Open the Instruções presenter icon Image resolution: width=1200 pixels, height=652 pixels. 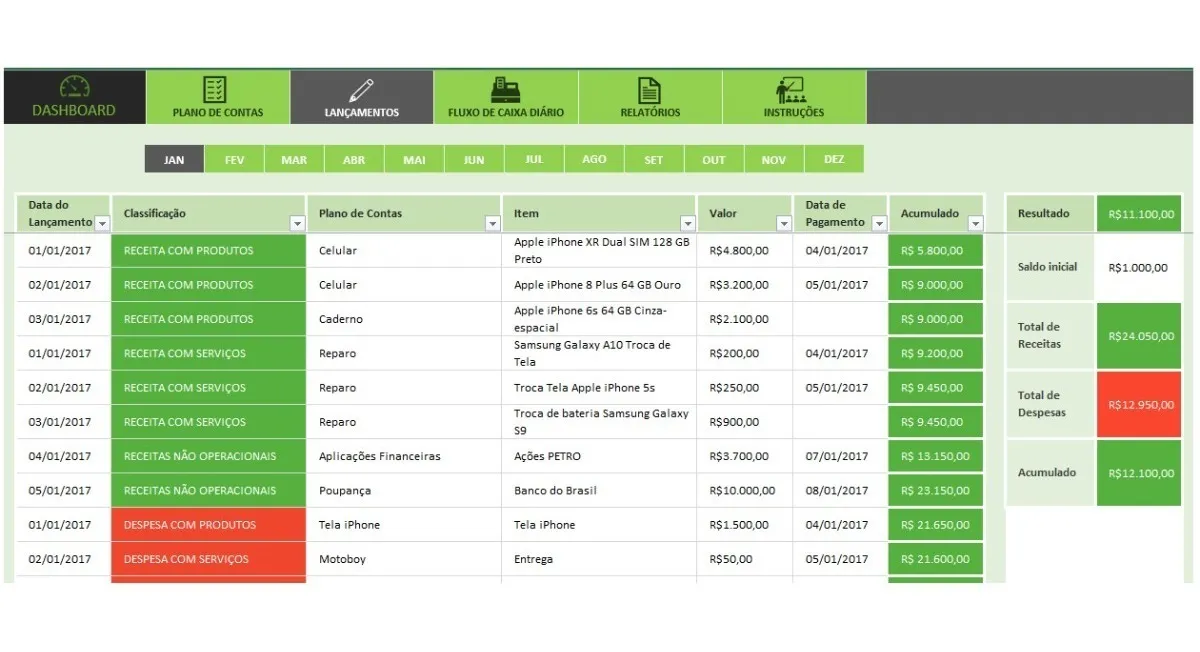[x=793, y=90]
